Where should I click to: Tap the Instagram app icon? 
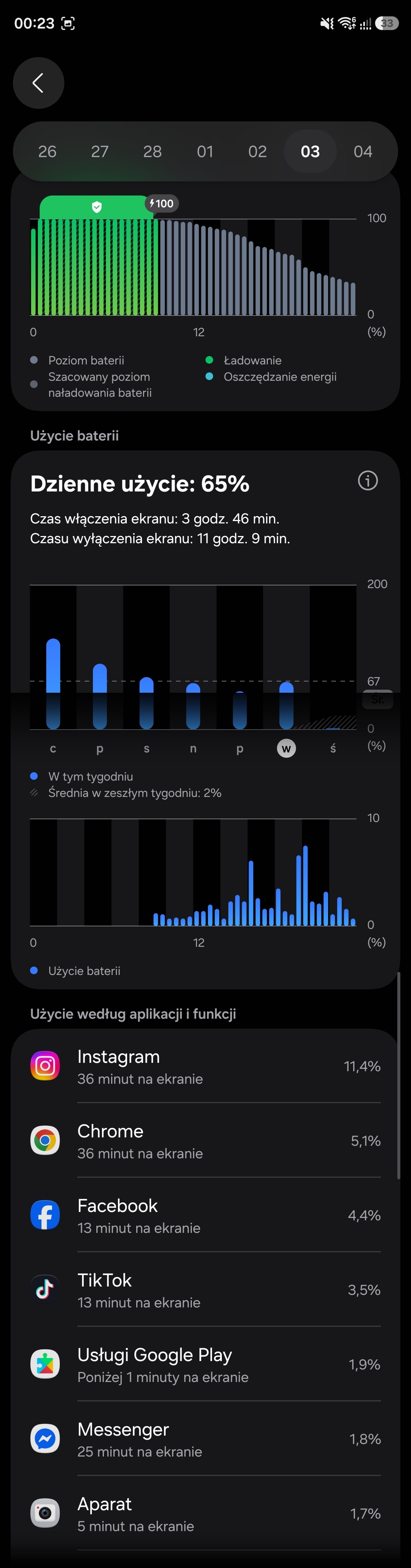pos(45,1066)
